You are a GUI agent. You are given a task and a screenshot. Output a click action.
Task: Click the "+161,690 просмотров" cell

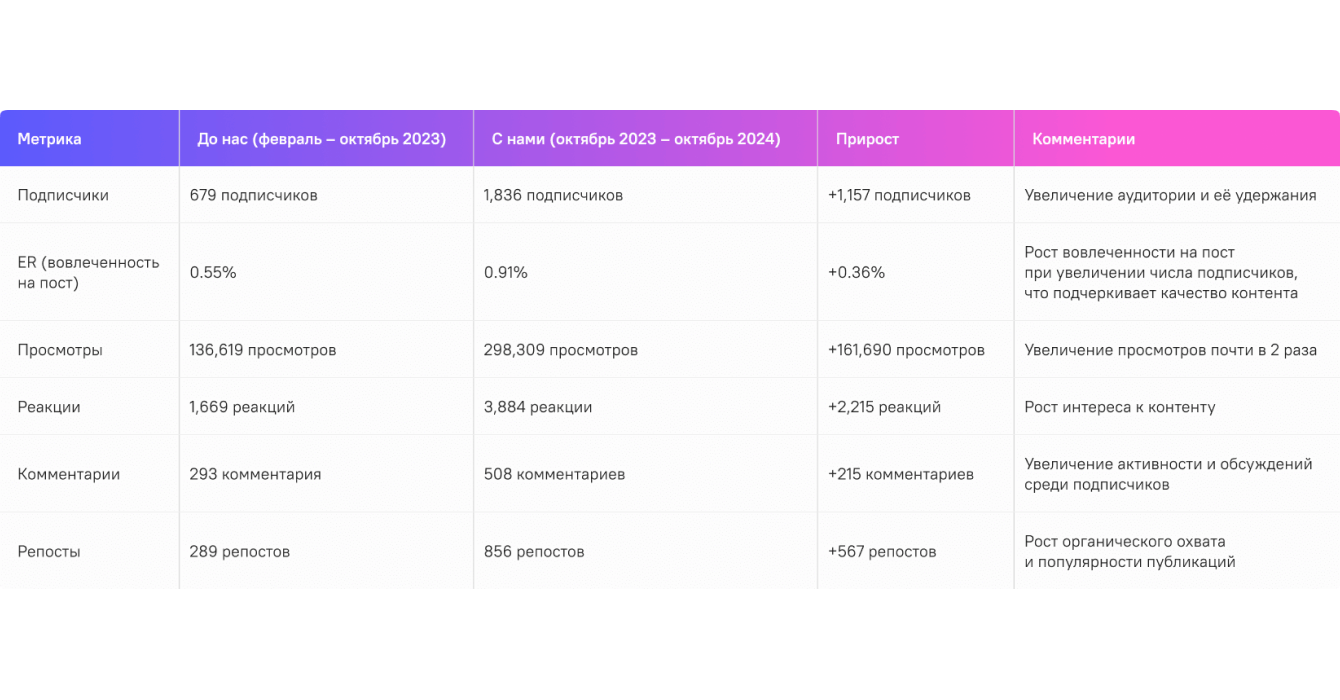click(x=906, y=350)
